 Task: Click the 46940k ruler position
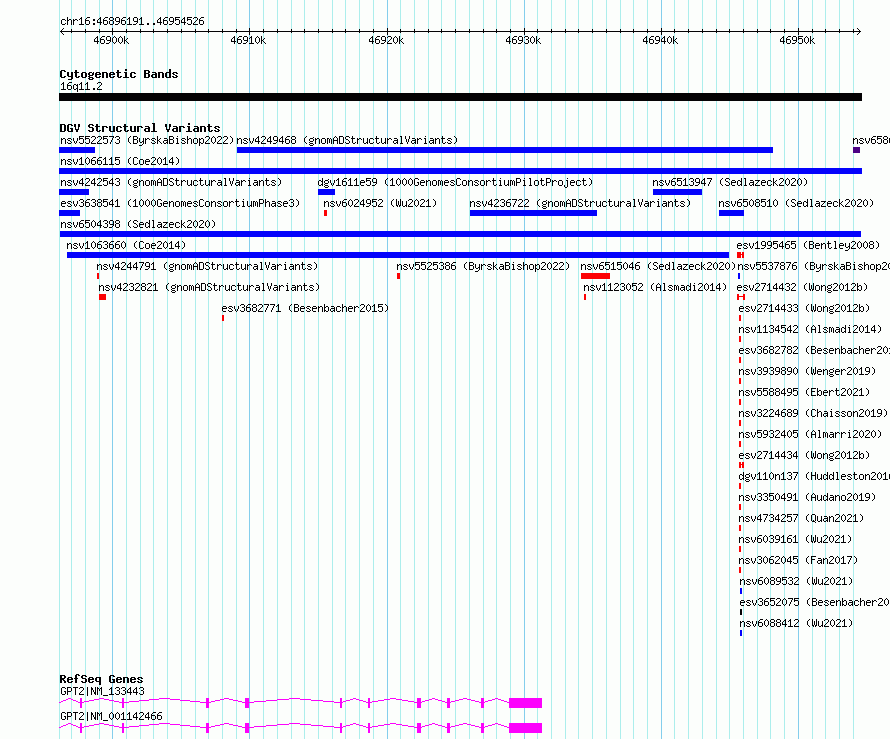point(660,40)
